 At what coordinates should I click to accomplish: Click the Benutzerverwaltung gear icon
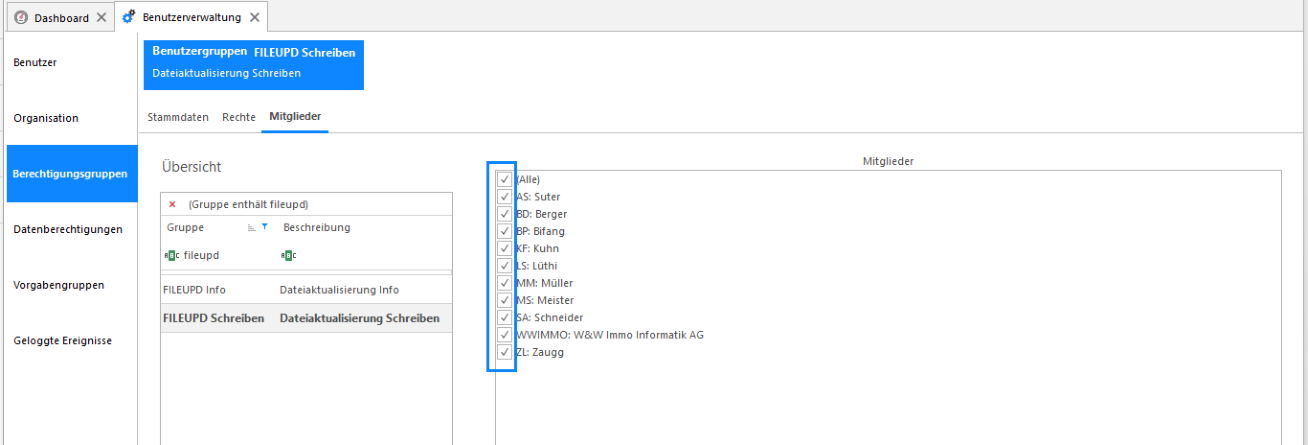coord(129,18)
